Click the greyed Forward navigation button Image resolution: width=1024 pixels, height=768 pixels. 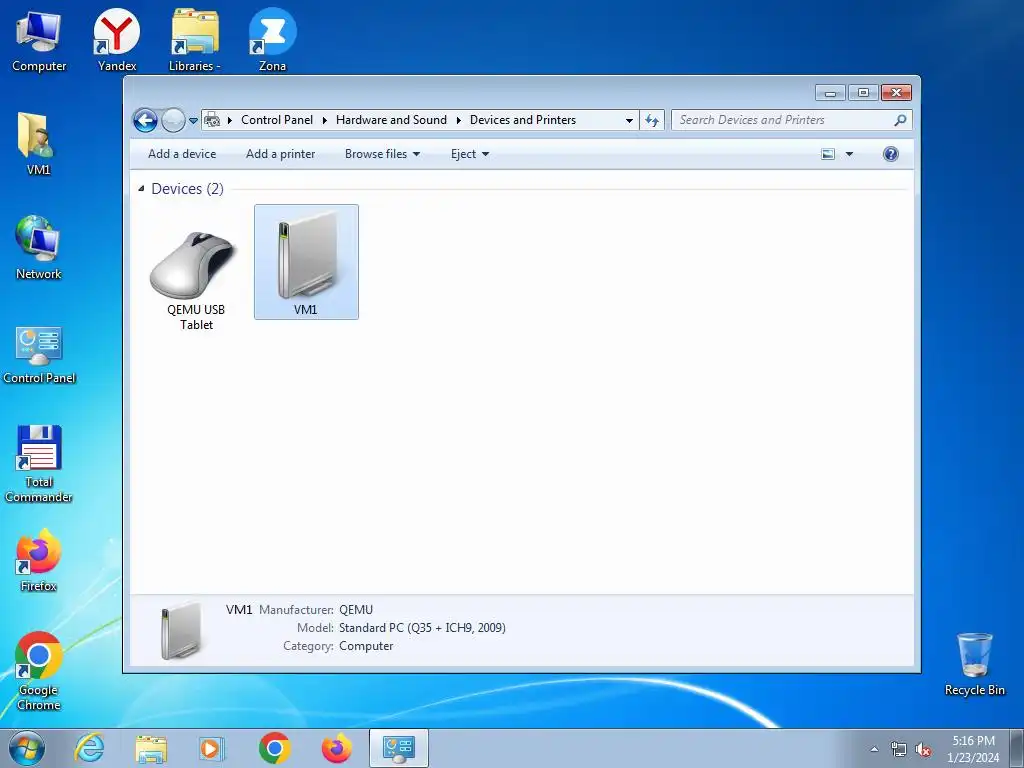(173, 121)
